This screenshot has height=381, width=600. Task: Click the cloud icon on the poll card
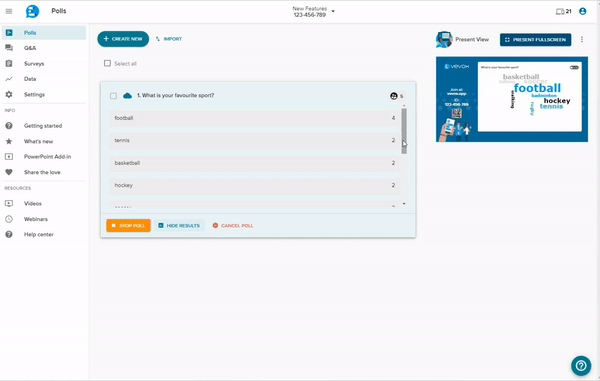tap(127, 96)
